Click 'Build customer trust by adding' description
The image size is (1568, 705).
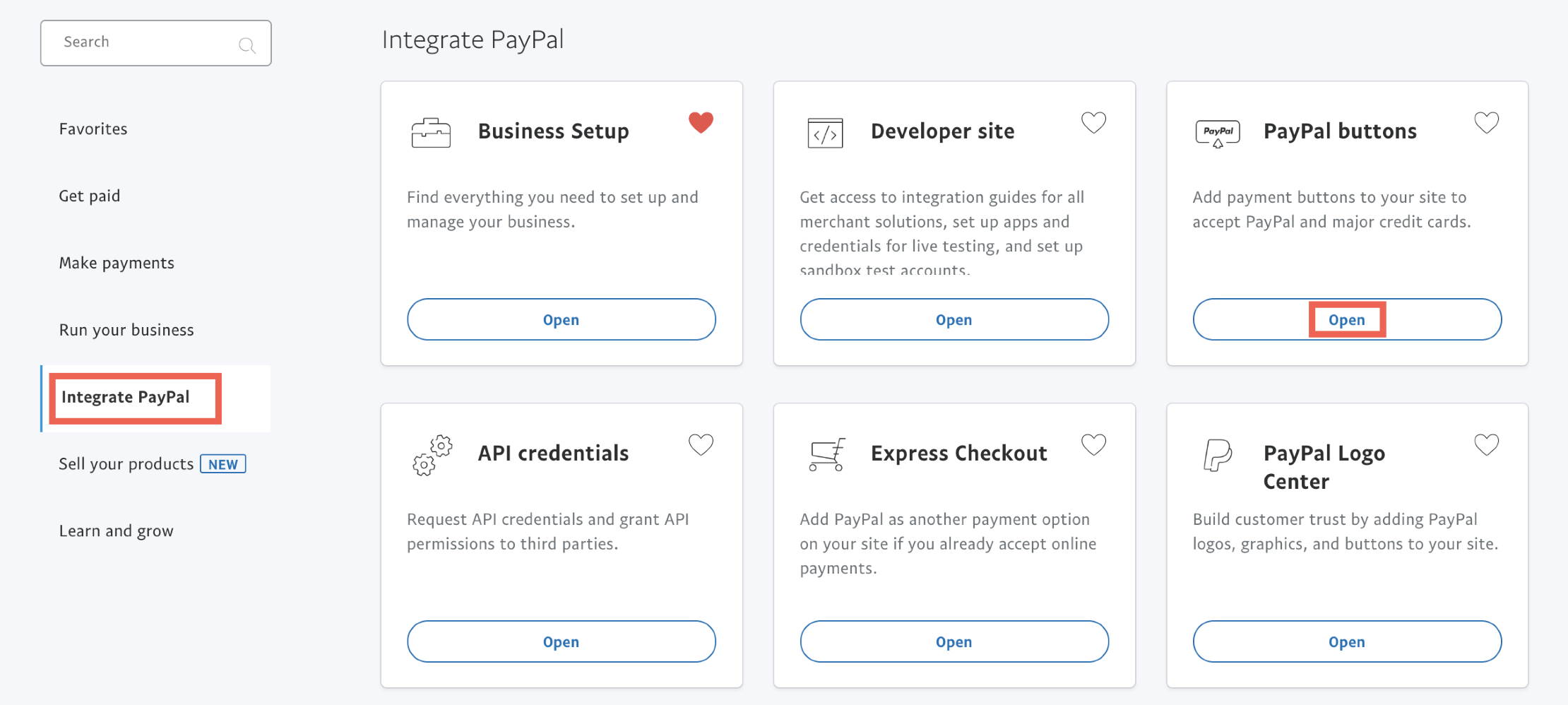pyautogui.click(x=1346, y=531)
